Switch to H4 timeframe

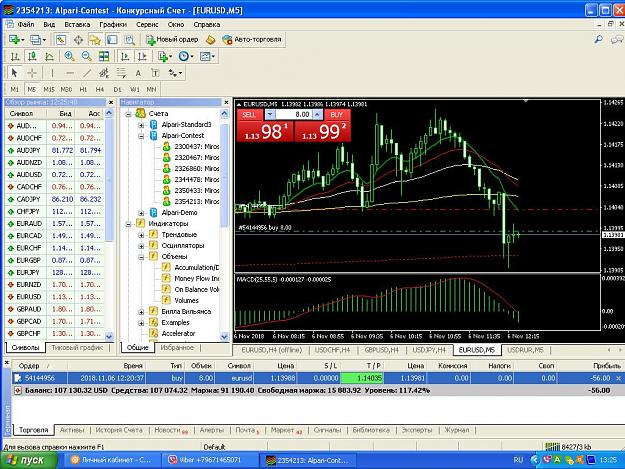tap(100, 89)
